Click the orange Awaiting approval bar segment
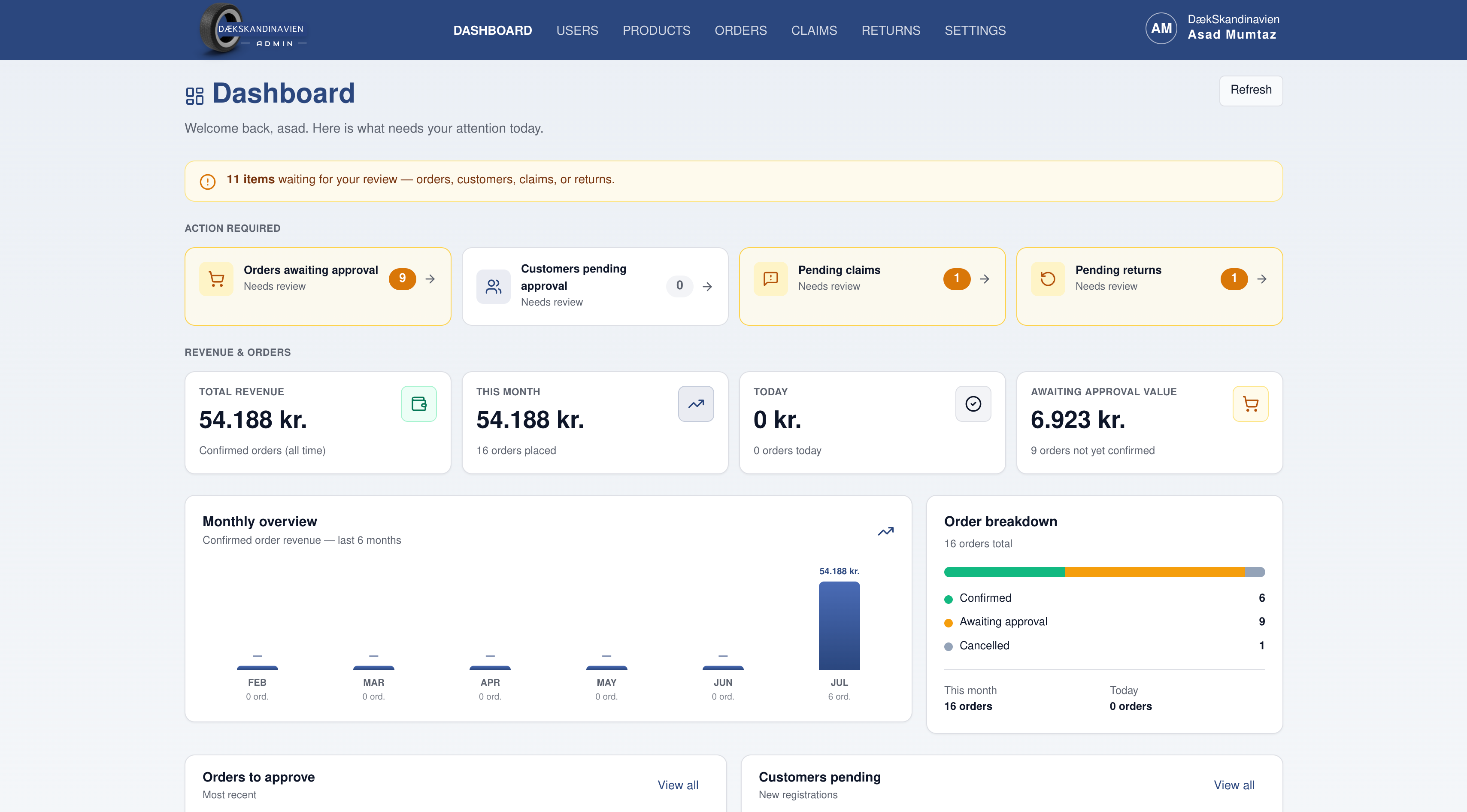The image size is (1467, 812). pos(1155,572)
